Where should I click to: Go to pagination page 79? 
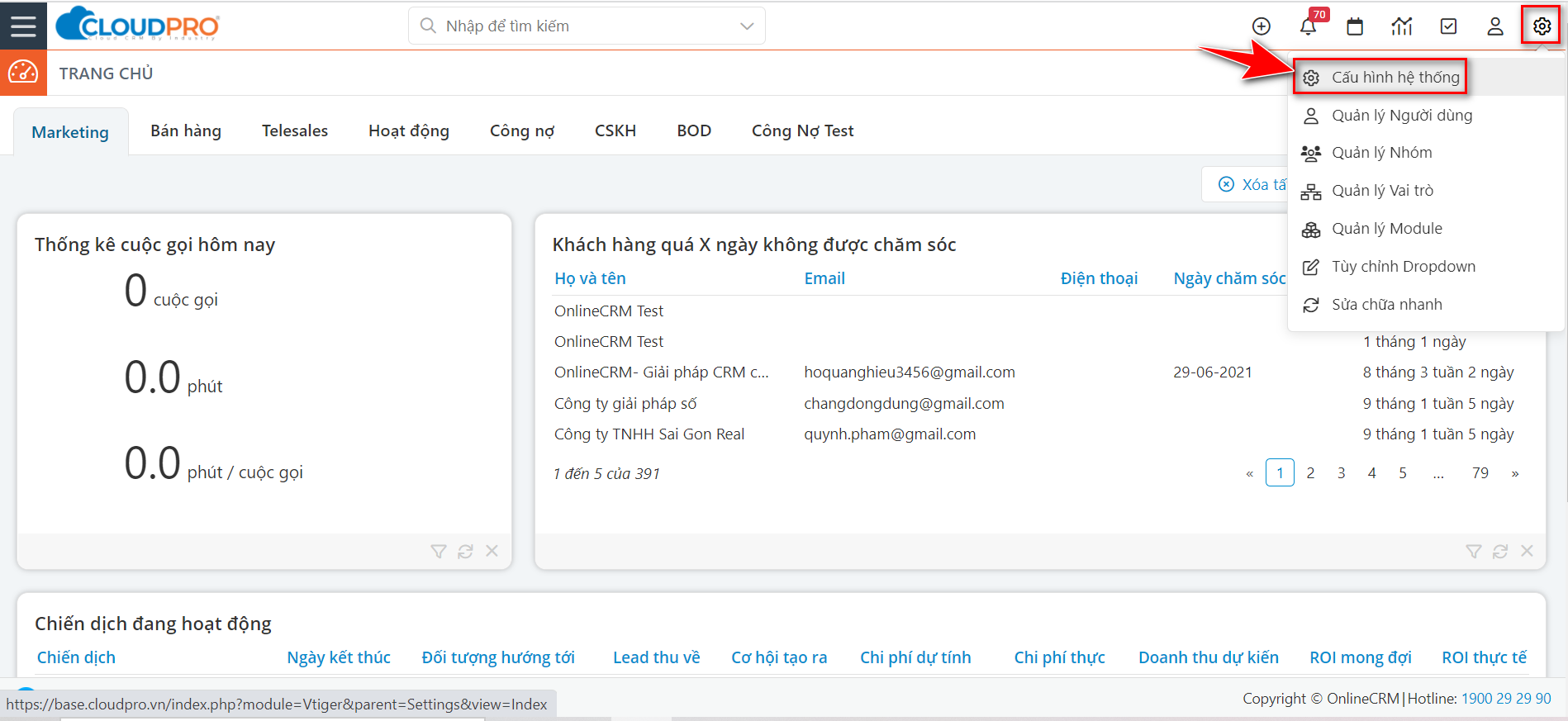point(1480,472)
